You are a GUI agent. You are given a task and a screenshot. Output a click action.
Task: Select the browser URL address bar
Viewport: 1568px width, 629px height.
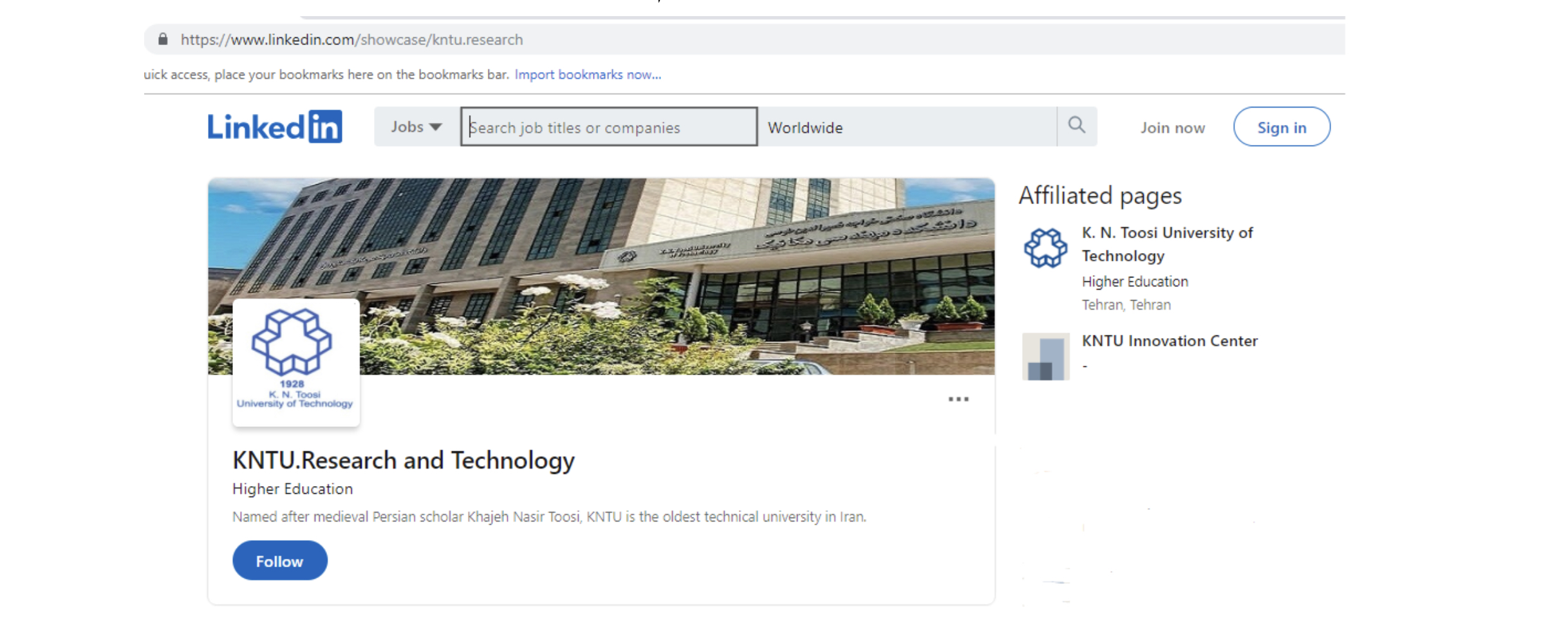(708, 39)
